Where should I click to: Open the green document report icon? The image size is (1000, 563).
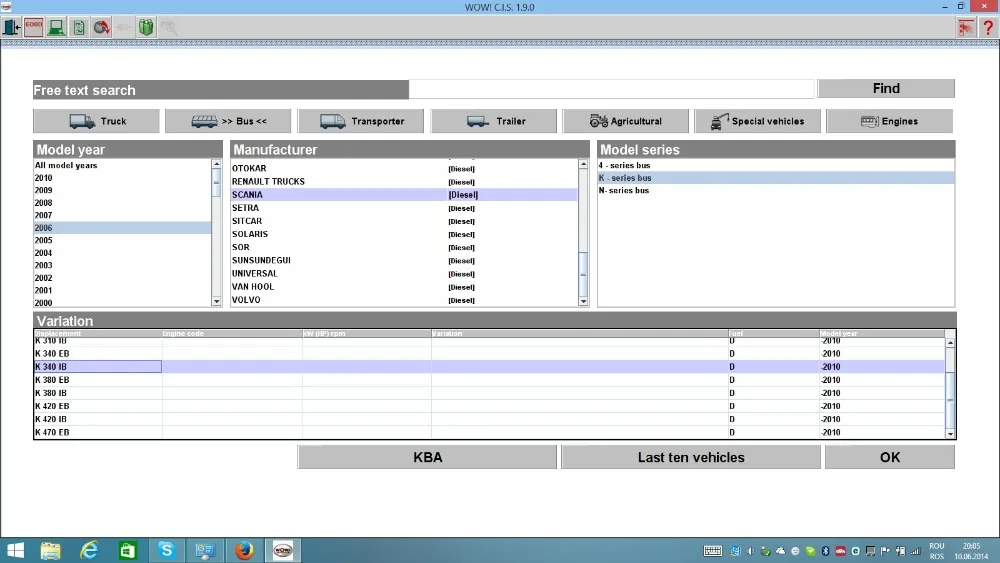click(78, 27)
